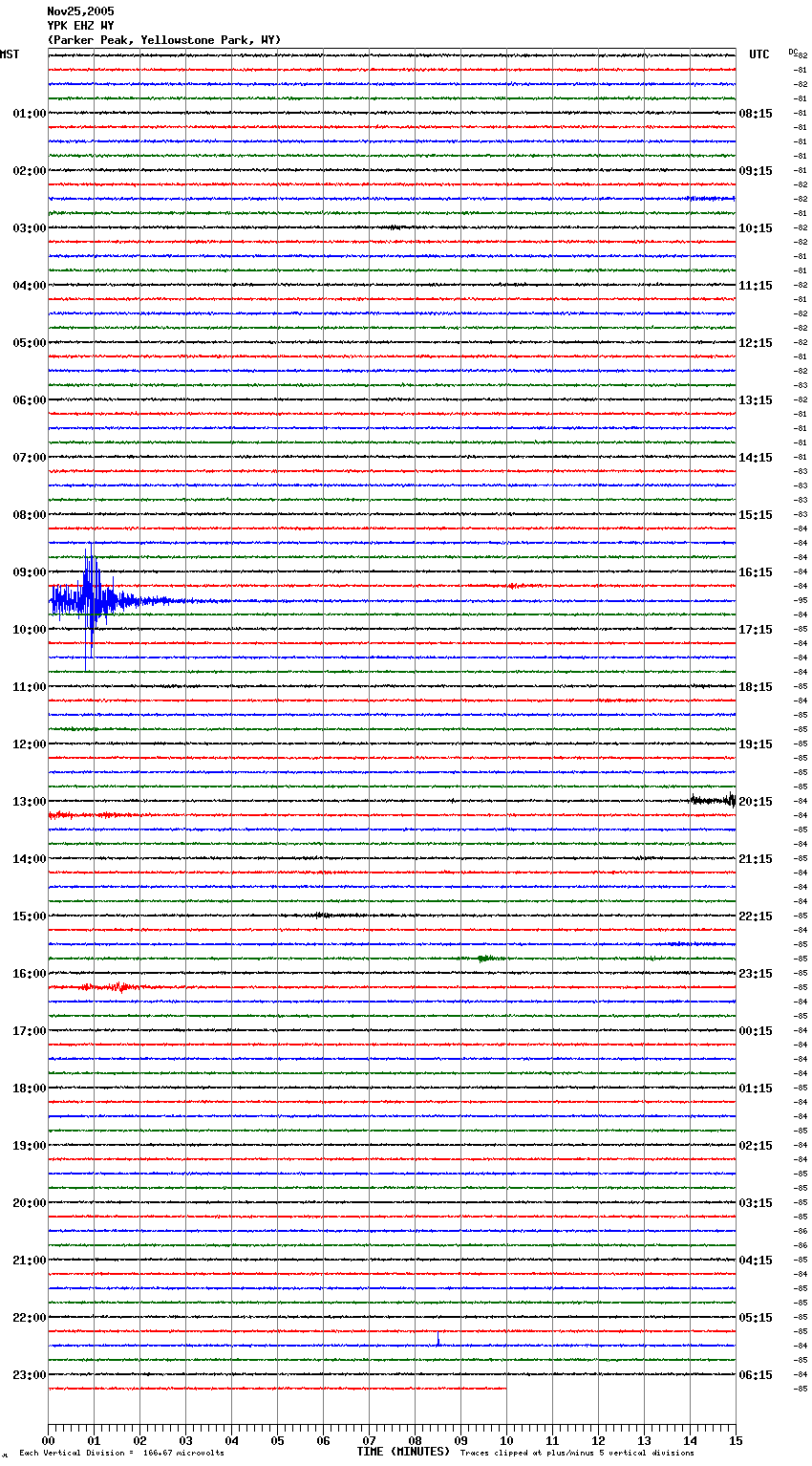This screenshot has width=812, height=1466.
Task: Click the 06:15 UTC time label
Action: (756, 1375)
